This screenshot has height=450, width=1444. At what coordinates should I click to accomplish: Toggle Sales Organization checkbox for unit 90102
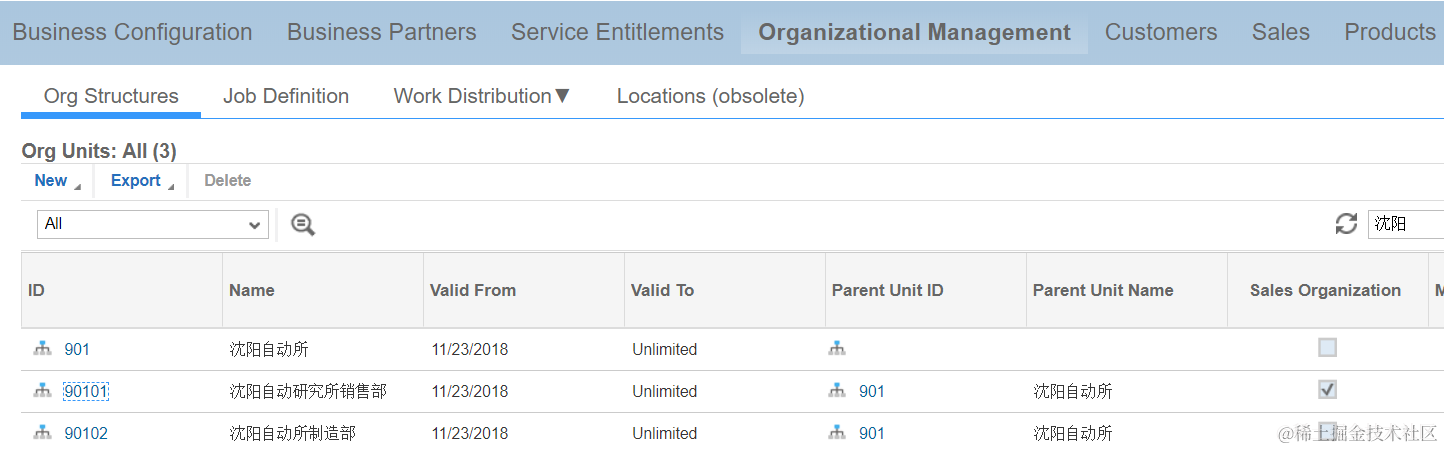point(1327,430)
